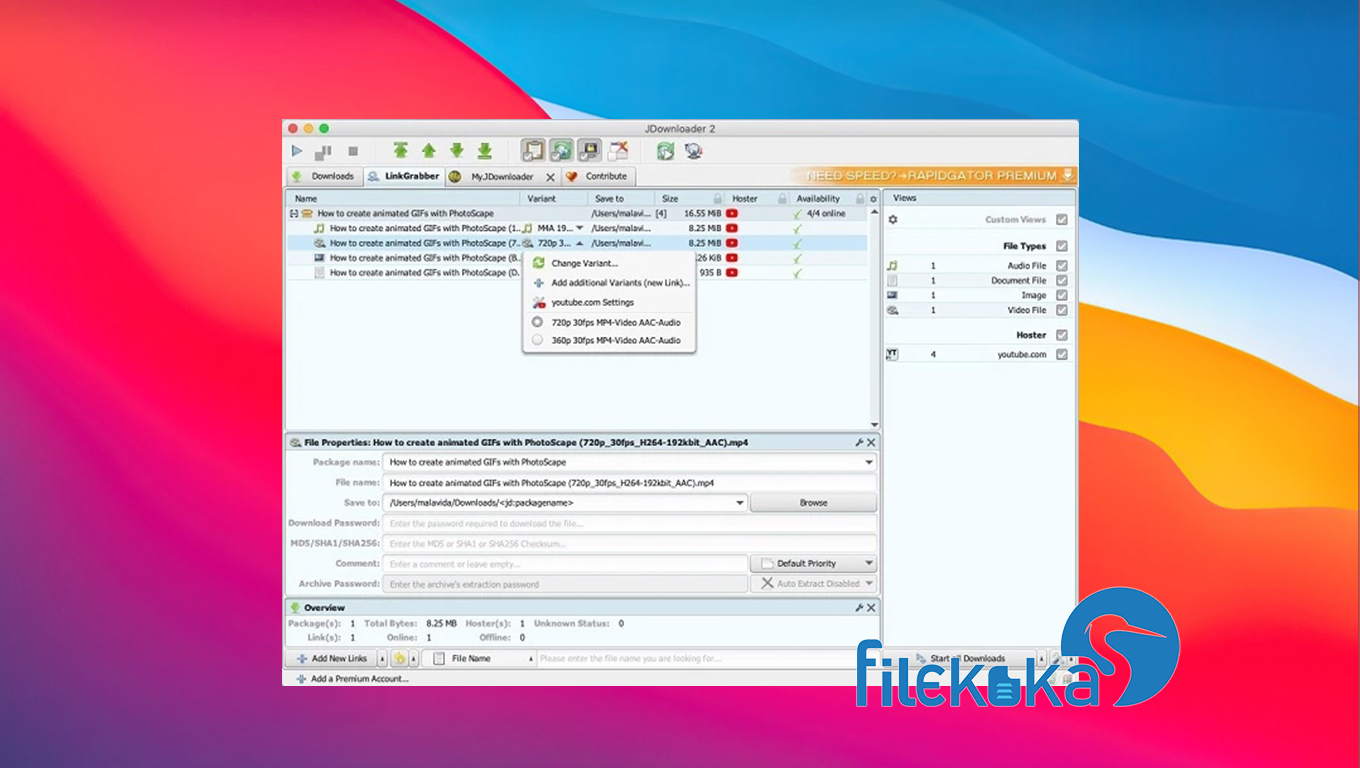Image resolution: width=1360 pixels, height=768 pixels.
Task: Start downloads with the play icon
Action: (297, 151)
